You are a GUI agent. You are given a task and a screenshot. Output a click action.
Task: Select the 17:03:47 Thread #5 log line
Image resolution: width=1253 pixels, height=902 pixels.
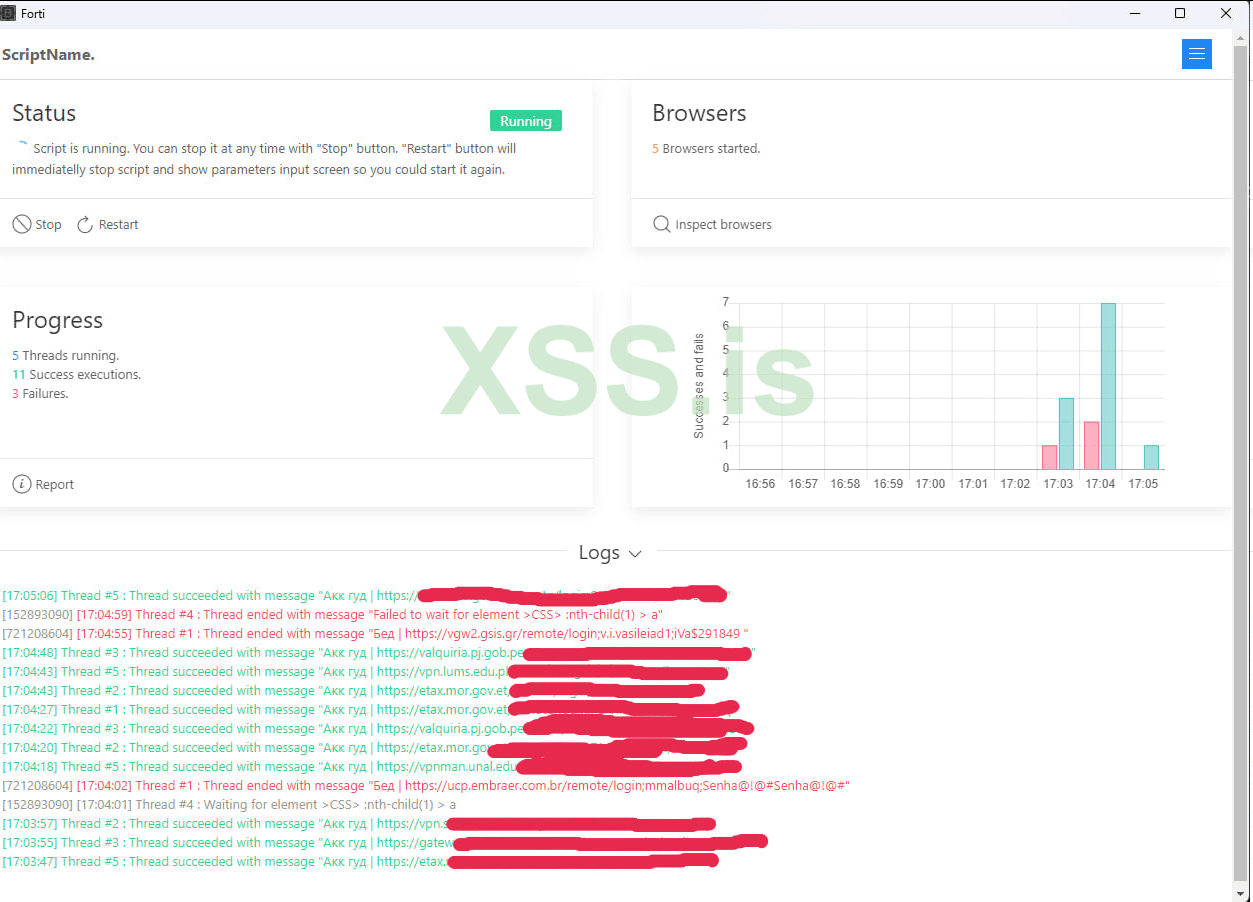coord(360,861)
